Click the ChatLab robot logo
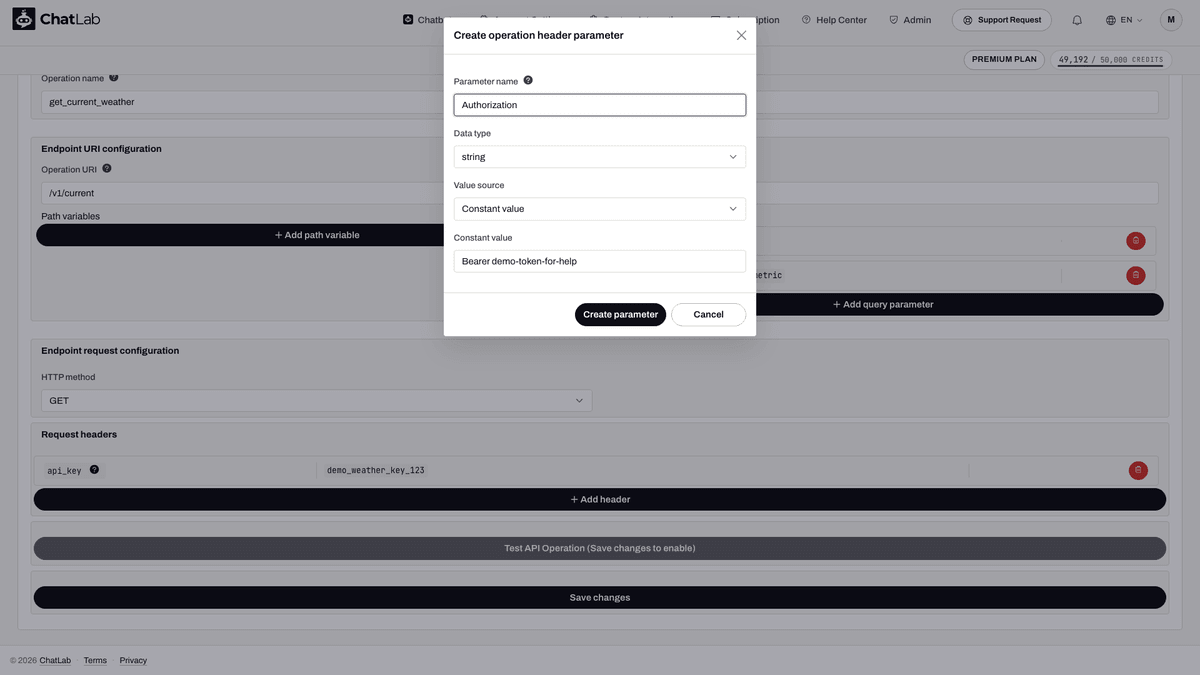The width and height of the screenshot is (1200, 675). [24, 19]
